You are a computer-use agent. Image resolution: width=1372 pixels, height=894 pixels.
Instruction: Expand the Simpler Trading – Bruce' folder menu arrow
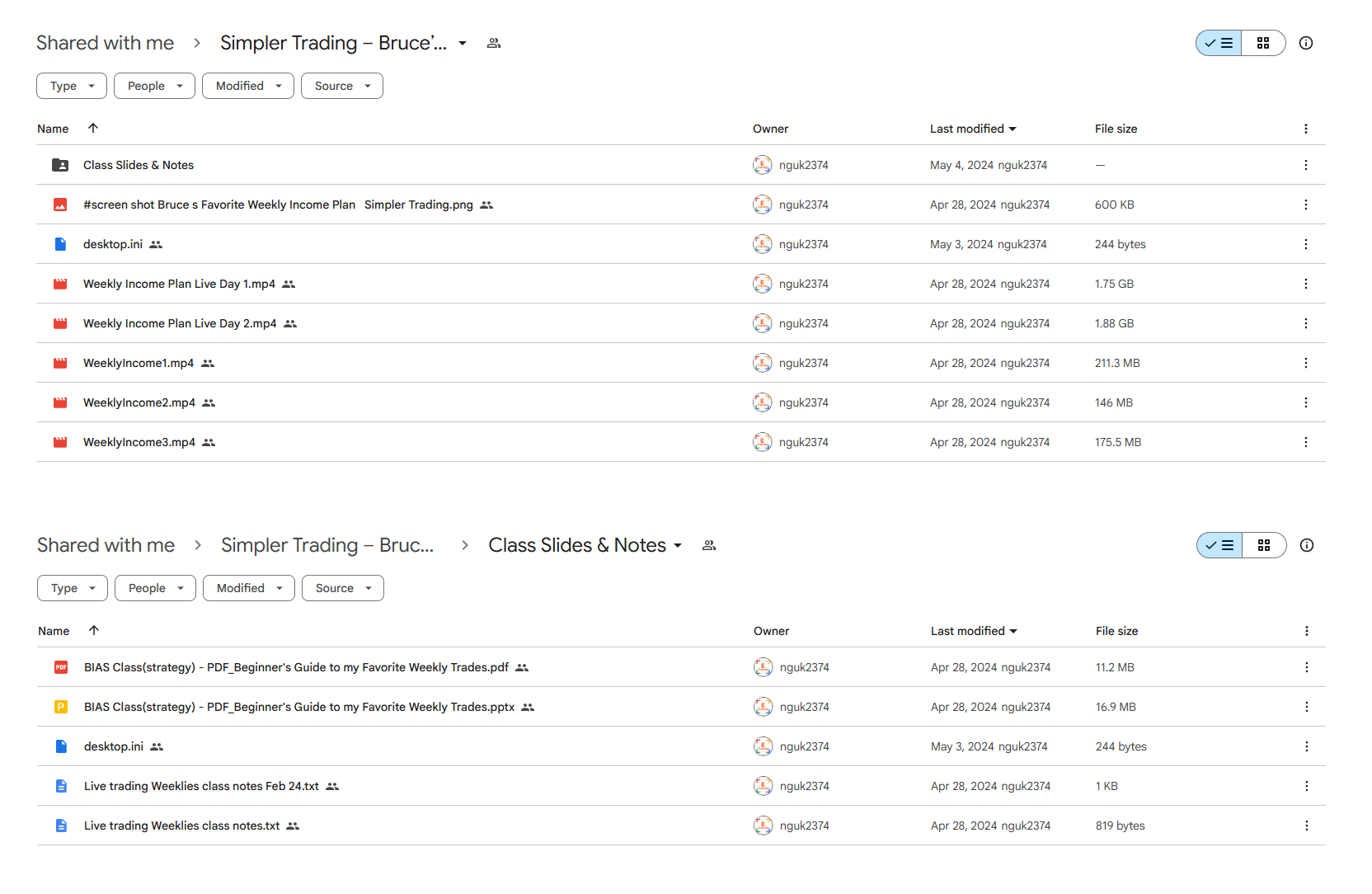[463, 43]
